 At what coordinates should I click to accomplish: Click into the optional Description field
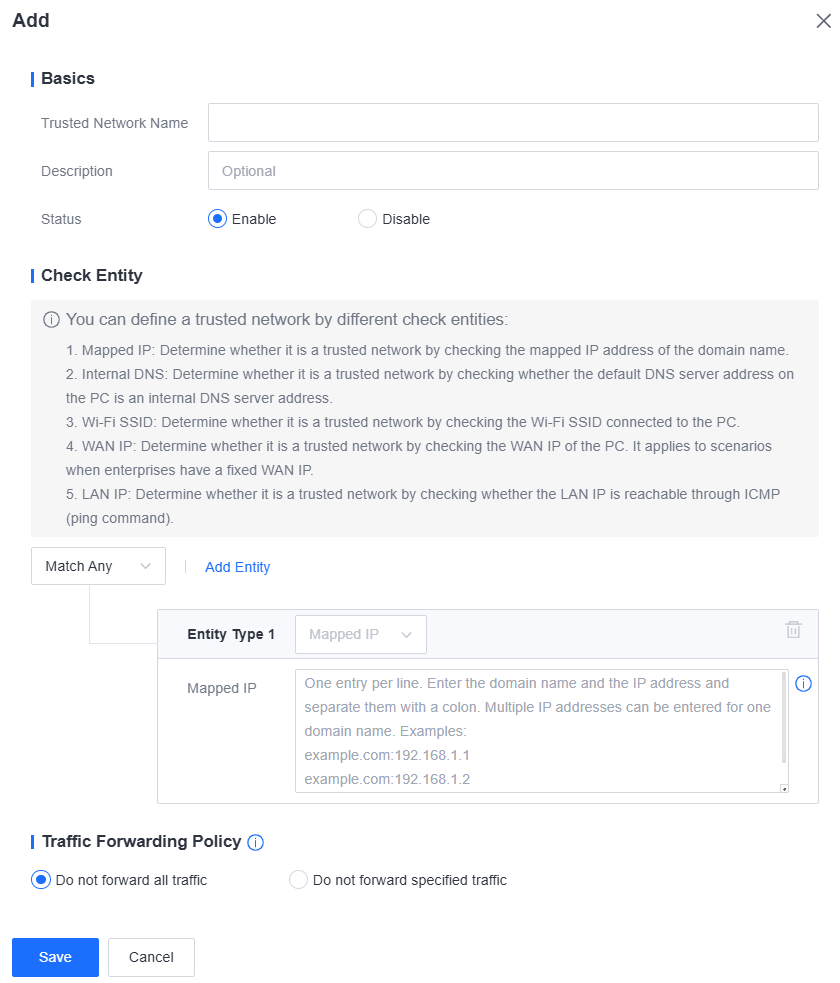513,171
